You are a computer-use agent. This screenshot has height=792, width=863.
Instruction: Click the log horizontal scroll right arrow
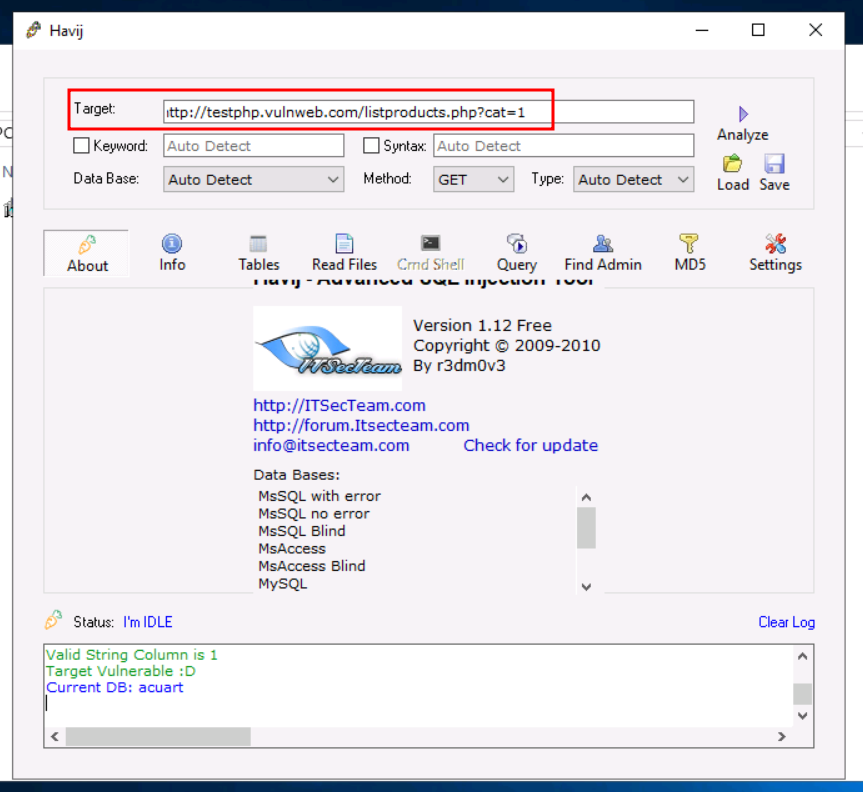(x=782, y=736)
